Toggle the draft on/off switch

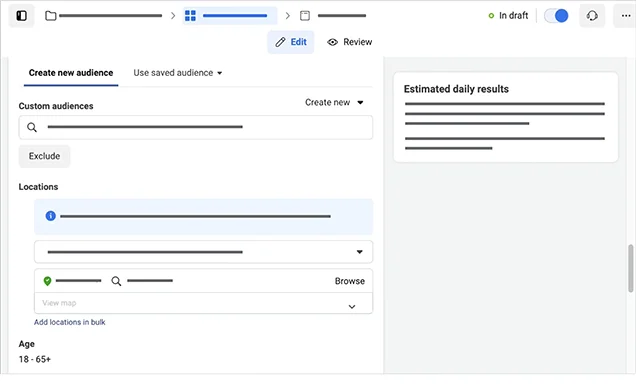click(556, 16)
